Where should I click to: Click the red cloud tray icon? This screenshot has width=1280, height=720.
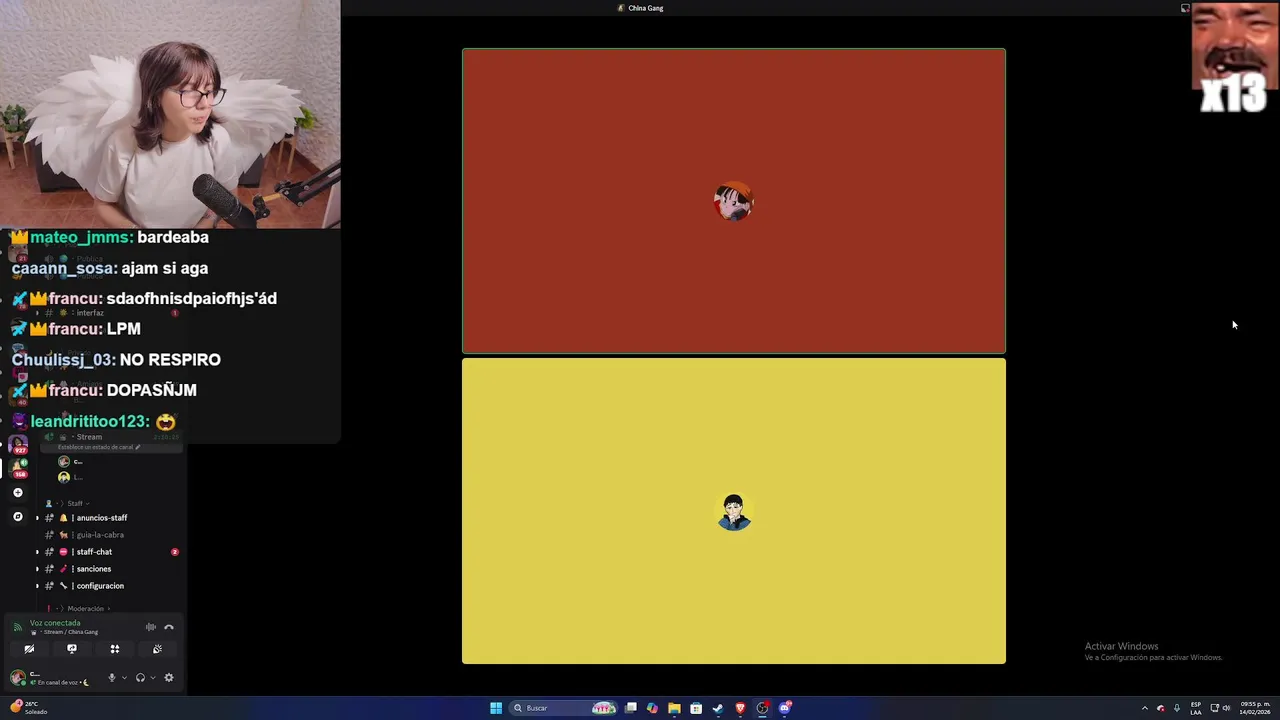[1160, 708]
